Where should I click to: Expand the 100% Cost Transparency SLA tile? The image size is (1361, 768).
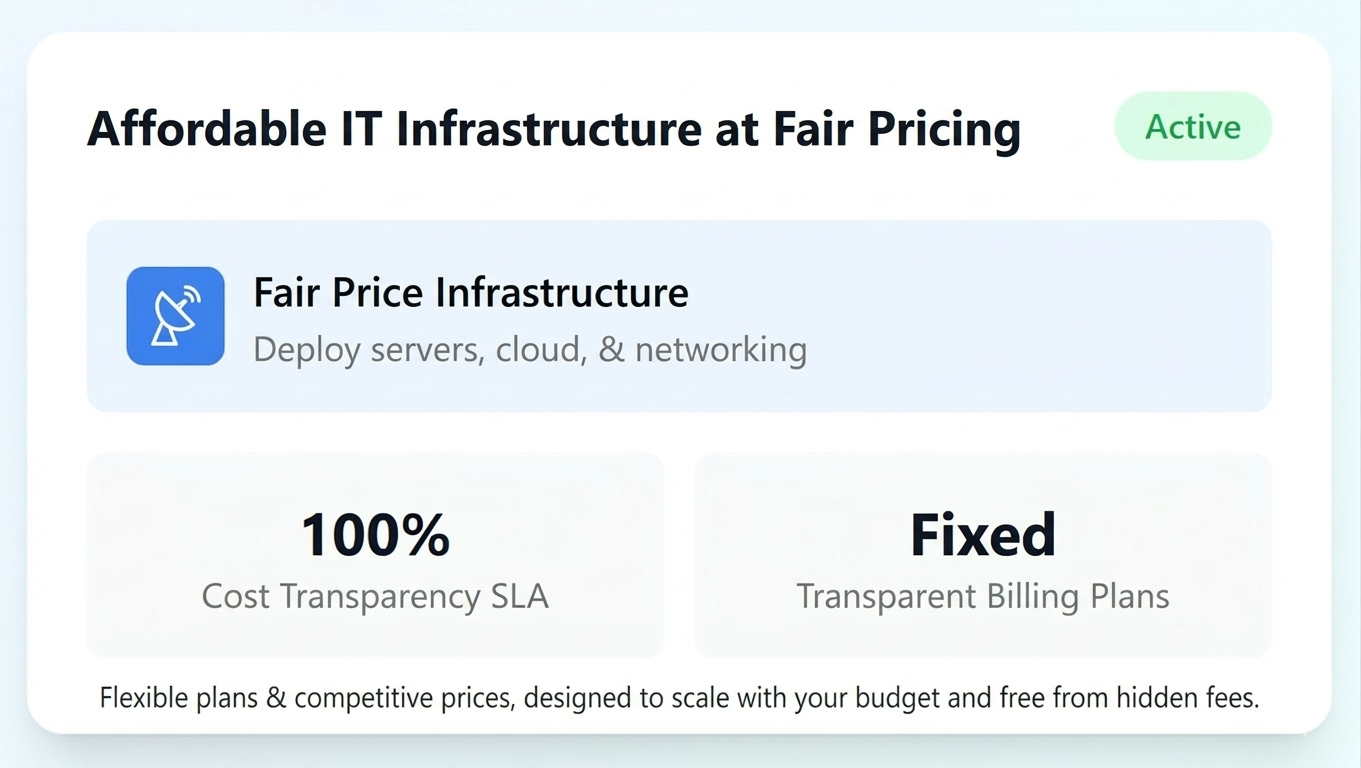point(375,553)
